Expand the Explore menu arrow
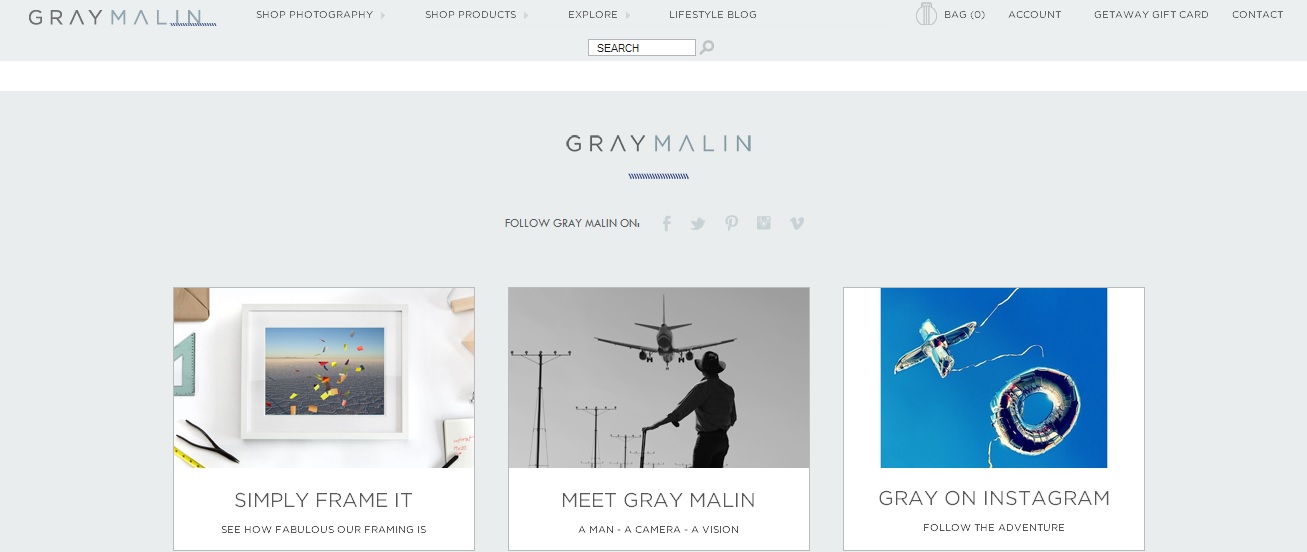1307x552 pixels. [628, 15]
